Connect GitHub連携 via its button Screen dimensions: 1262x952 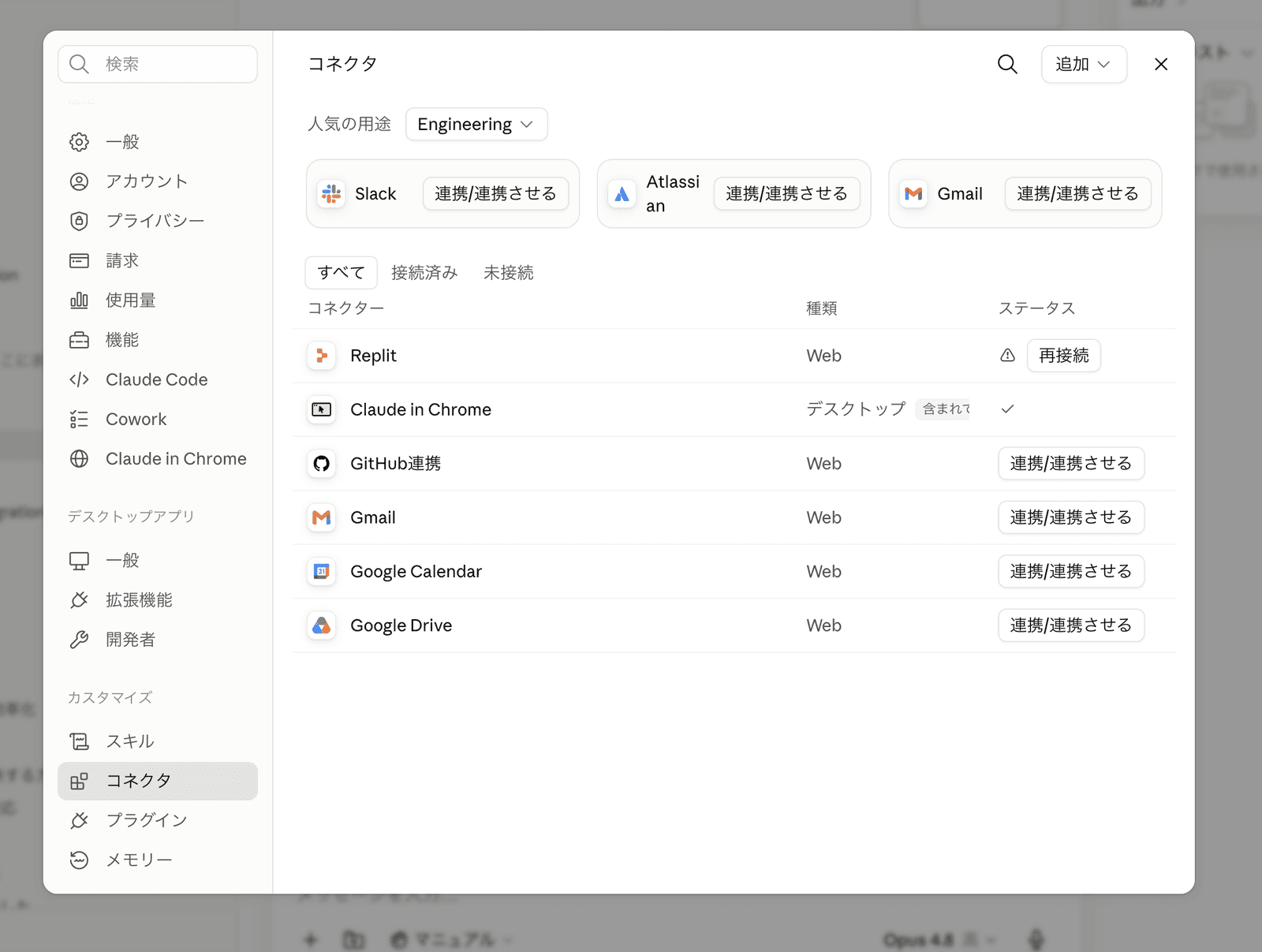click(1071, 463)
